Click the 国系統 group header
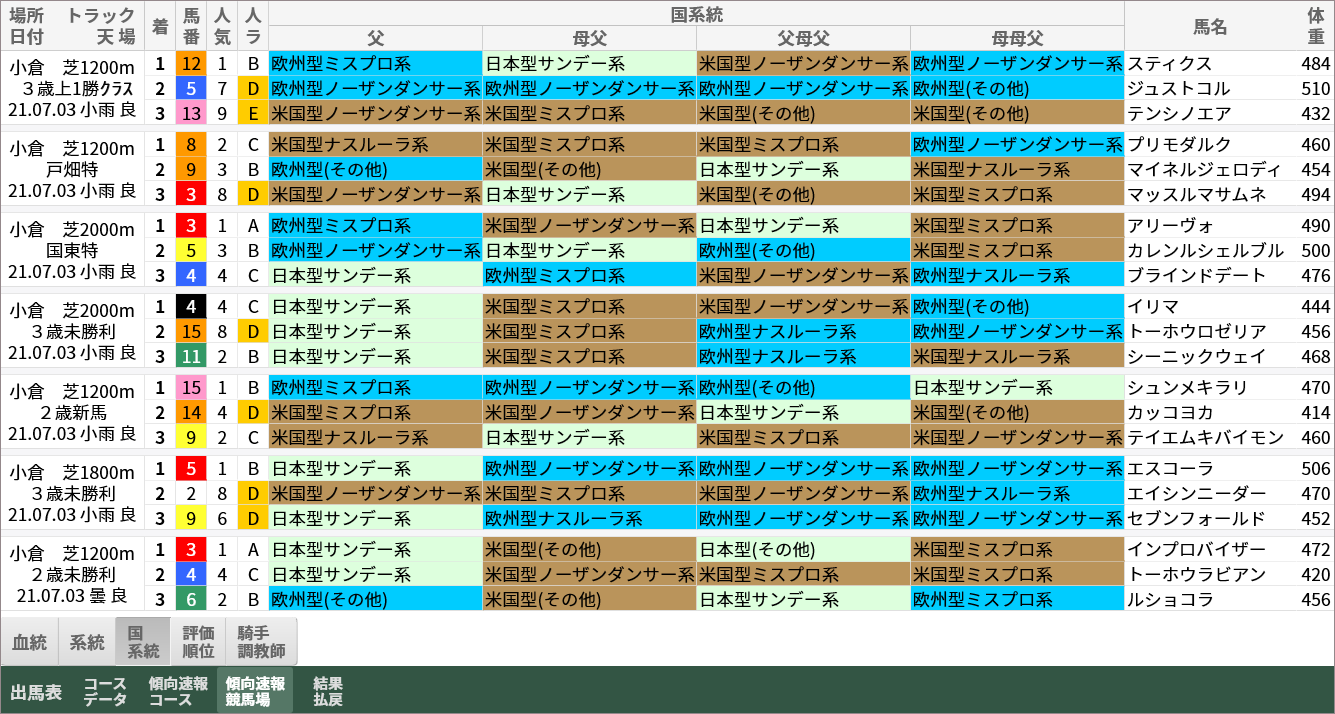The image size is (1335, 714). pyautogui.click(x=697, y=14)
